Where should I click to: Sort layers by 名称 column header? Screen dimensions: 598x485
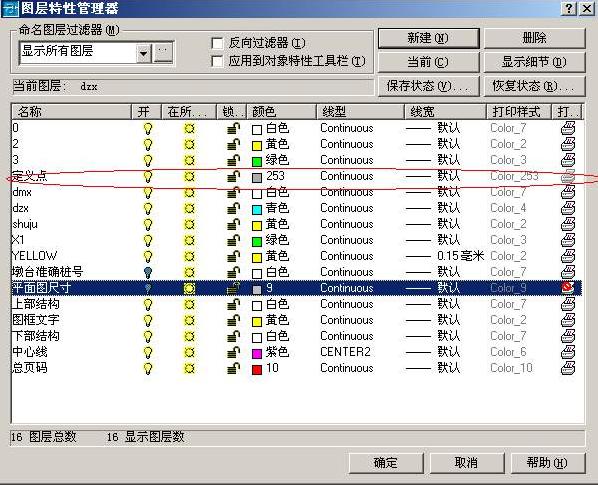pyautogui.click(x=72, y=112)
